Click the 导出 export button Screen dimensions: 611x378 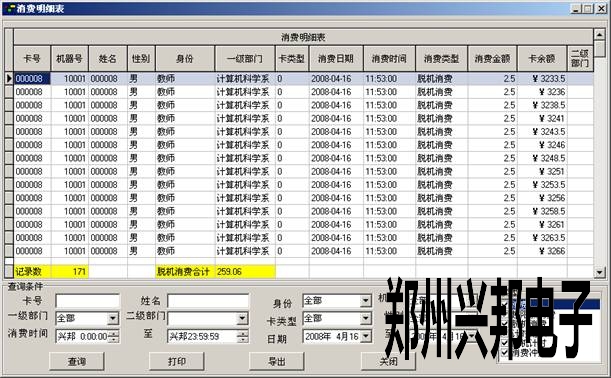pos(277,362)
